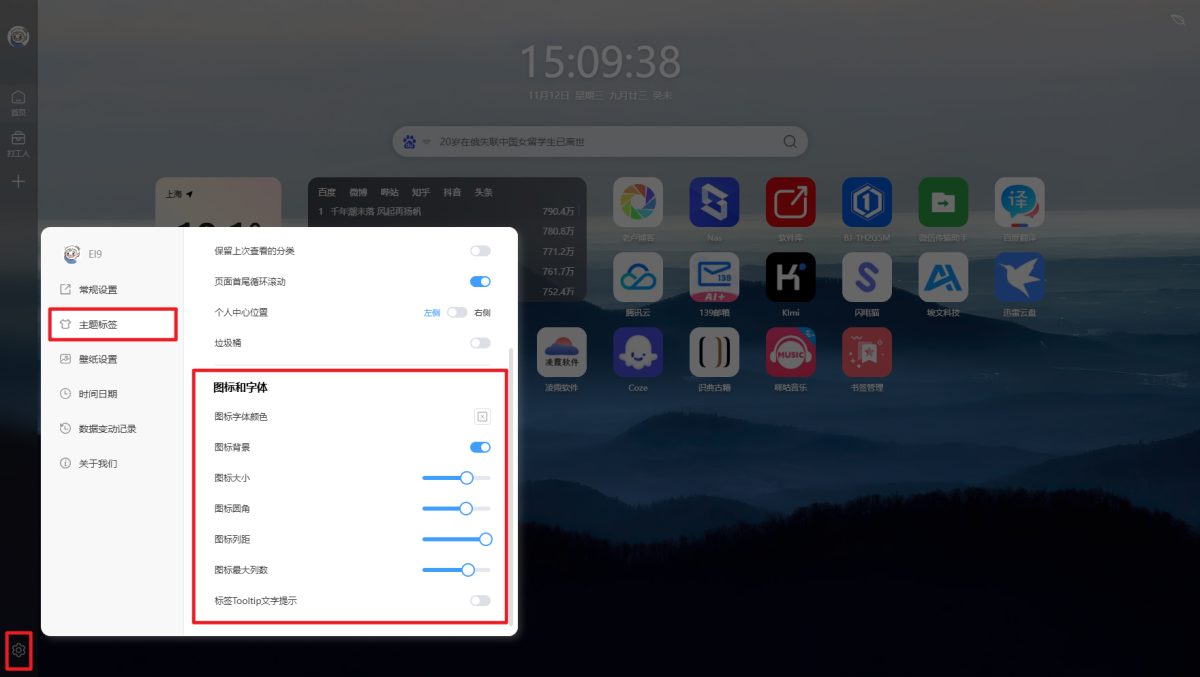
Task: Open the 腾讯云 cloud icon
Action: tap(638, 277)
